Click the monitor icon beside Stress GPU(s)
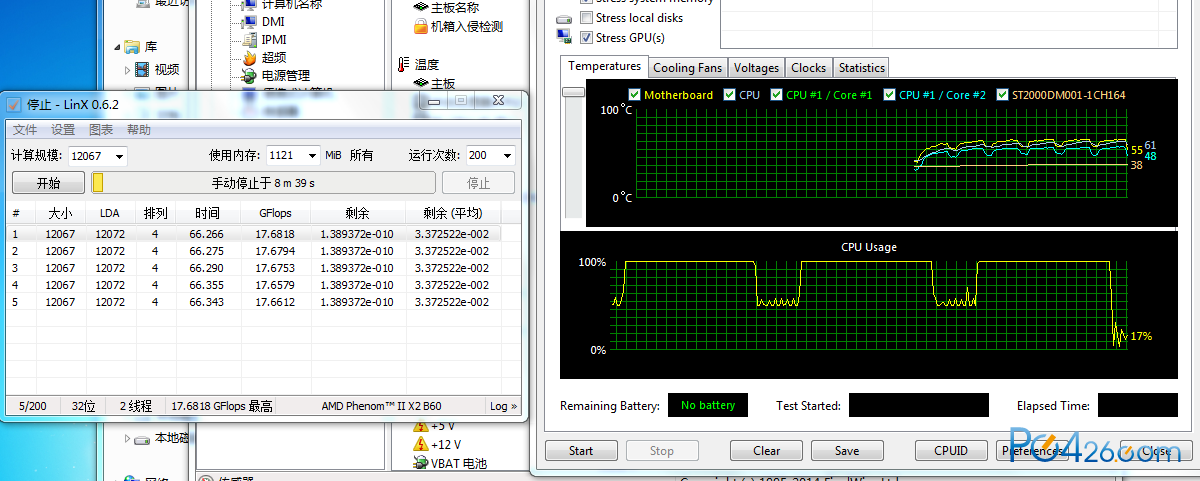This screenshot has height=481, width=1200. tap(564, 37)
